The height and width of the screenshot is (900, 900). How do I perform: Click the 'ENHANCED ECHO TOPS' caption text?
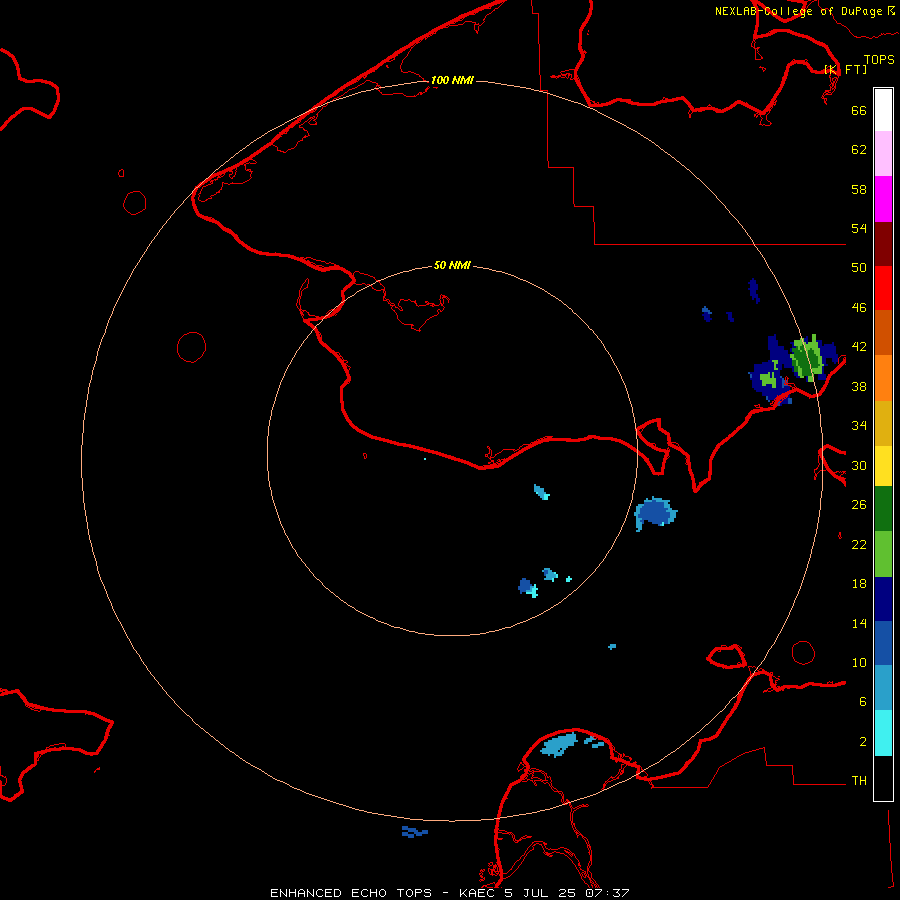click(351, 893)
